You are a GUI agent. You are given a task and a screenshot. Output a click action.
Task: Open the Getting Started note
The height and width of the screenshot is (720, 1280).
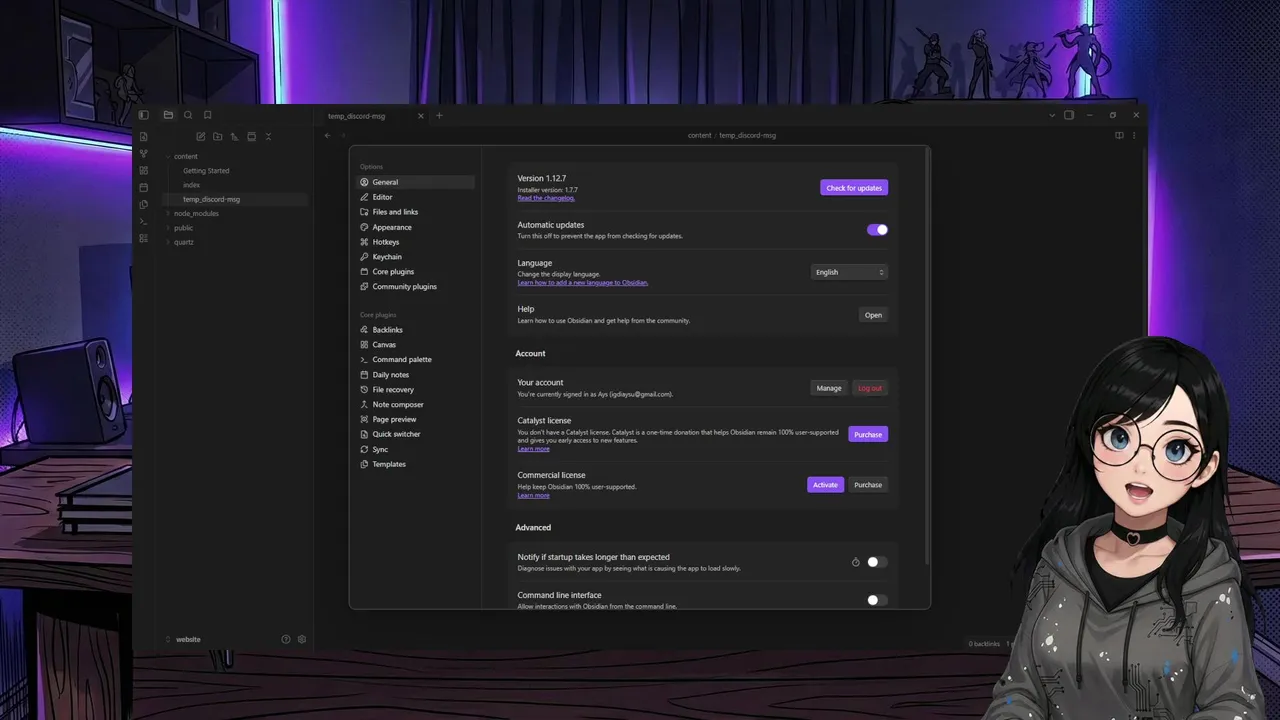[206, 171]
